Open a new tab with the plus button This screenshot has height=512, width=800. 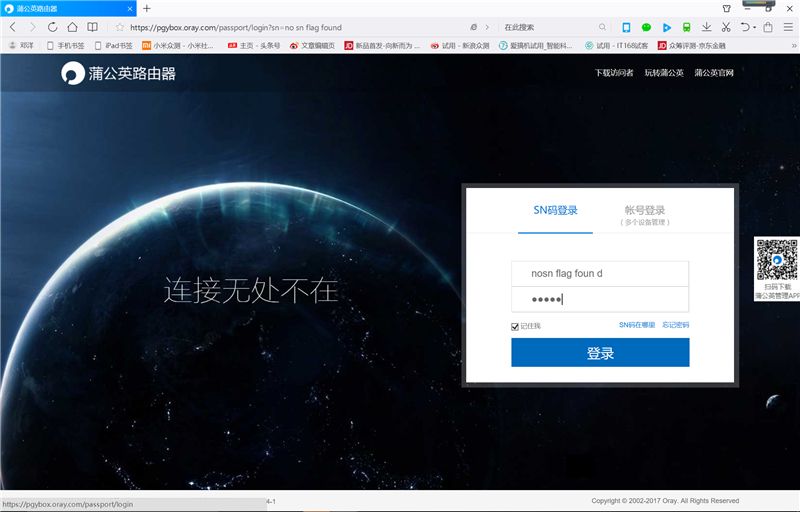click(x=147, y=8)
